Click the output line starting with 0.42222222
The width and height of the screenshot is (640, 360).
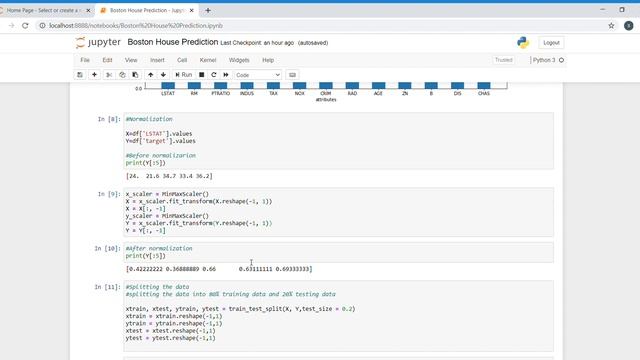pyautogui.click(x=219, y=269)
